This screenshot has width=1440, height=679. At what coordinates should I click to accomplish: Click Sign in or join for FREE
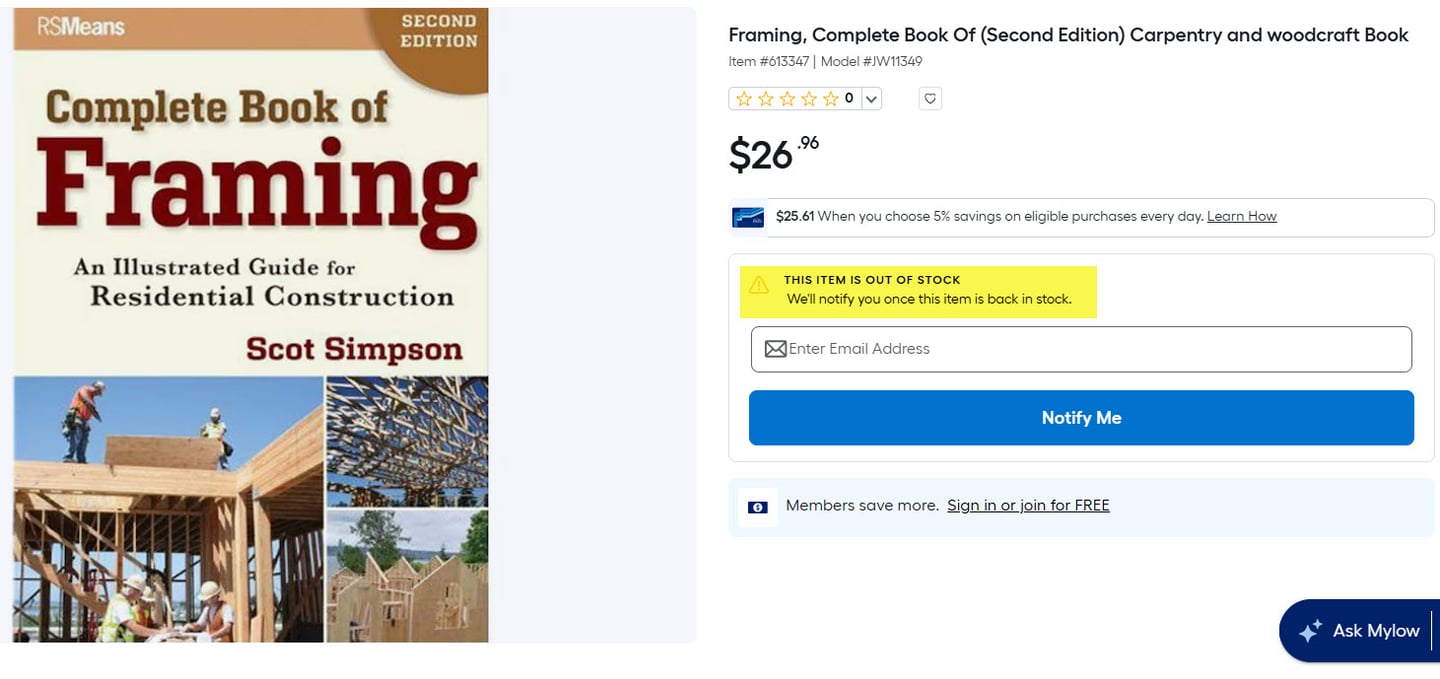pyautogui.click(x=1028, y=505)
